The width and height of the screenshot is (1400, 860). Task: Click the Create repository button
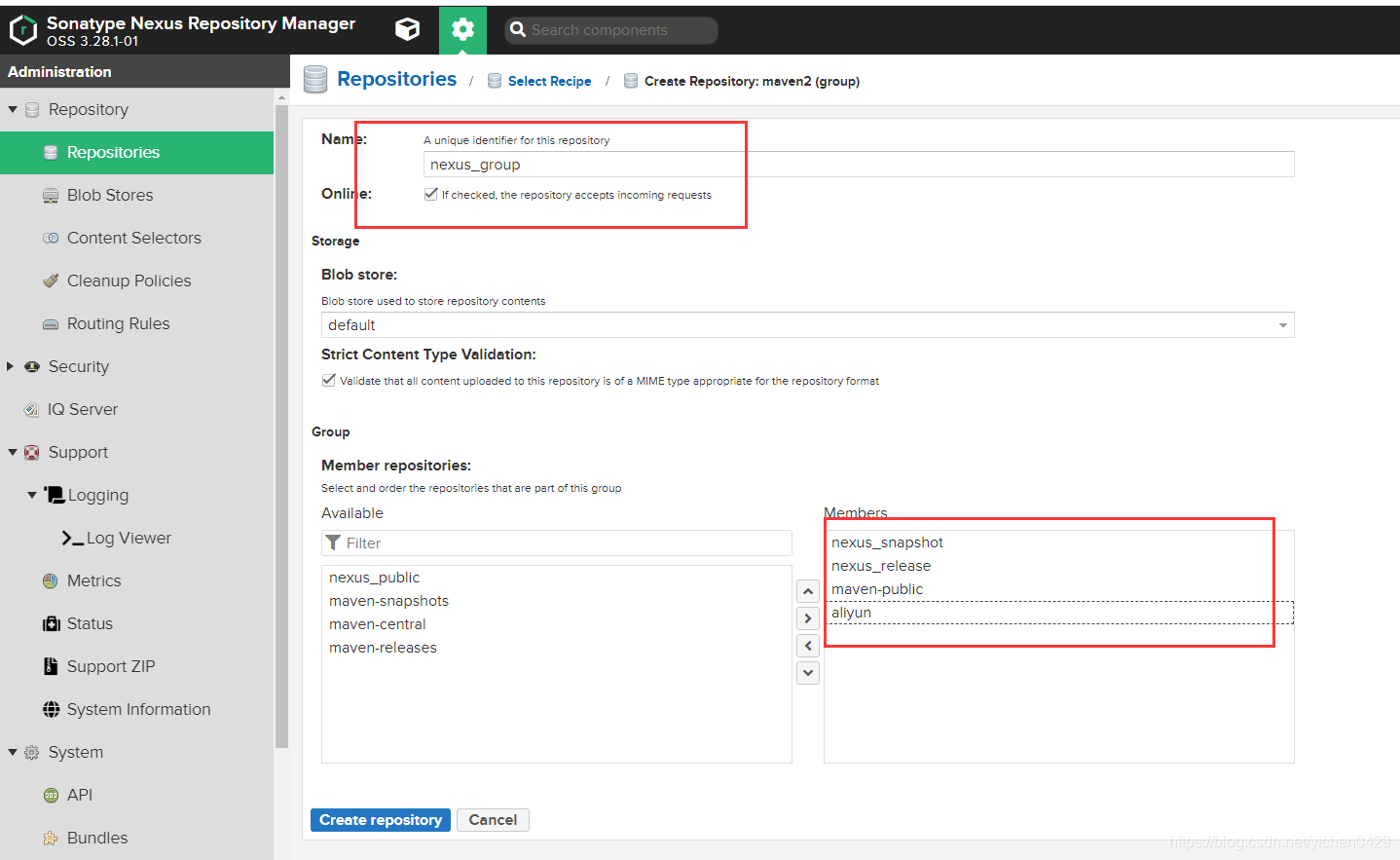pos(381,820)
